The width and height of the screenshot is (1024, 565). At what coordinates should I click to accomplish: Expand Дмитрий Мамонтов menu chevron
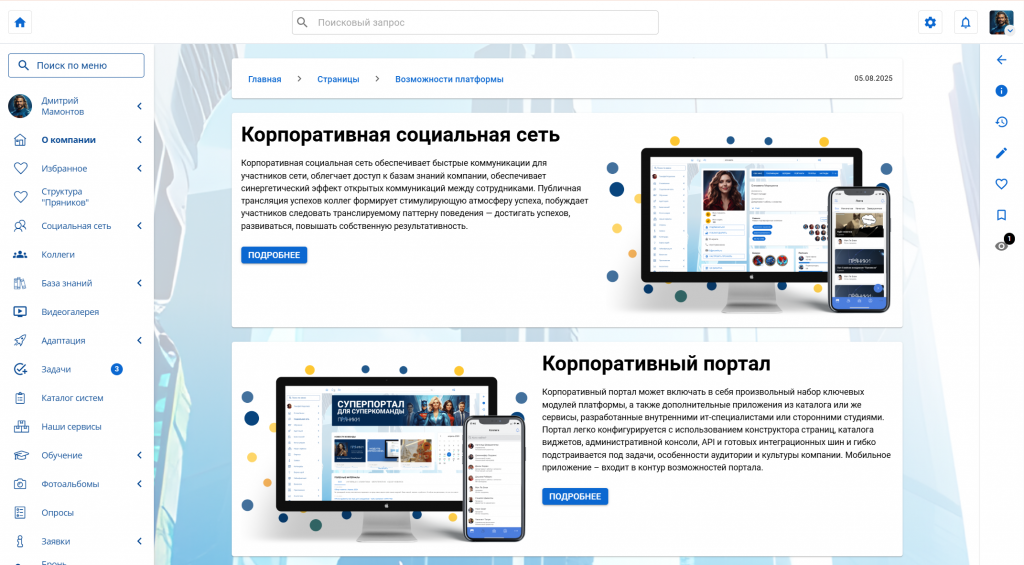pos(139,106)
